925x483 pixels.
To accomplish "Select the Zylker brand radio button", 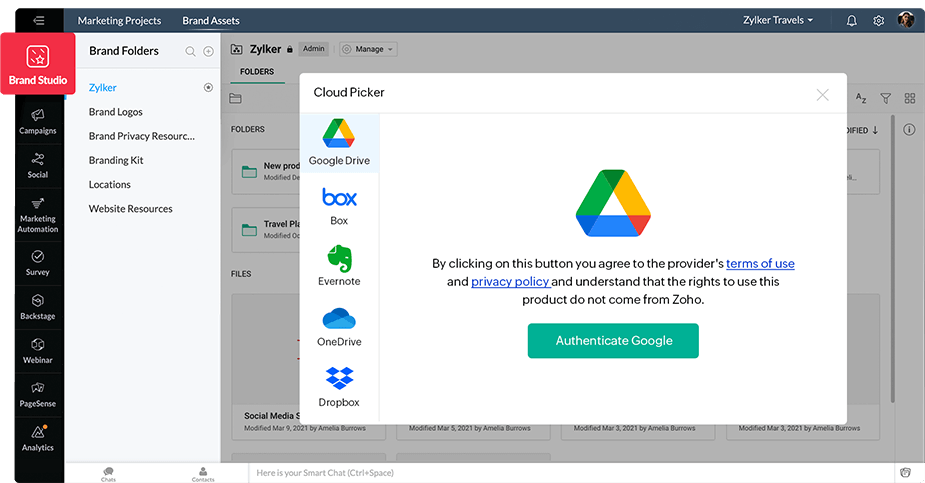I will [x=208, y=87].
